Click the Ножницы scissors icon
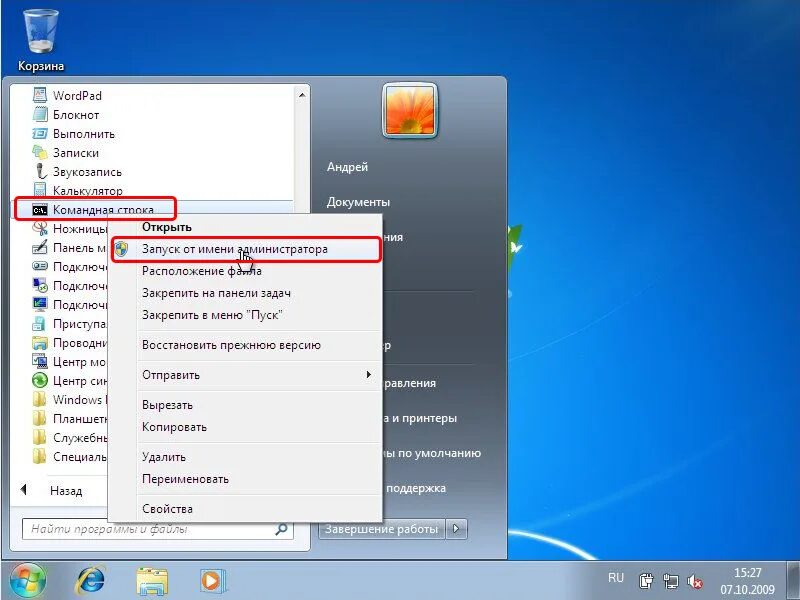800x600 pixels. (39, 229)
